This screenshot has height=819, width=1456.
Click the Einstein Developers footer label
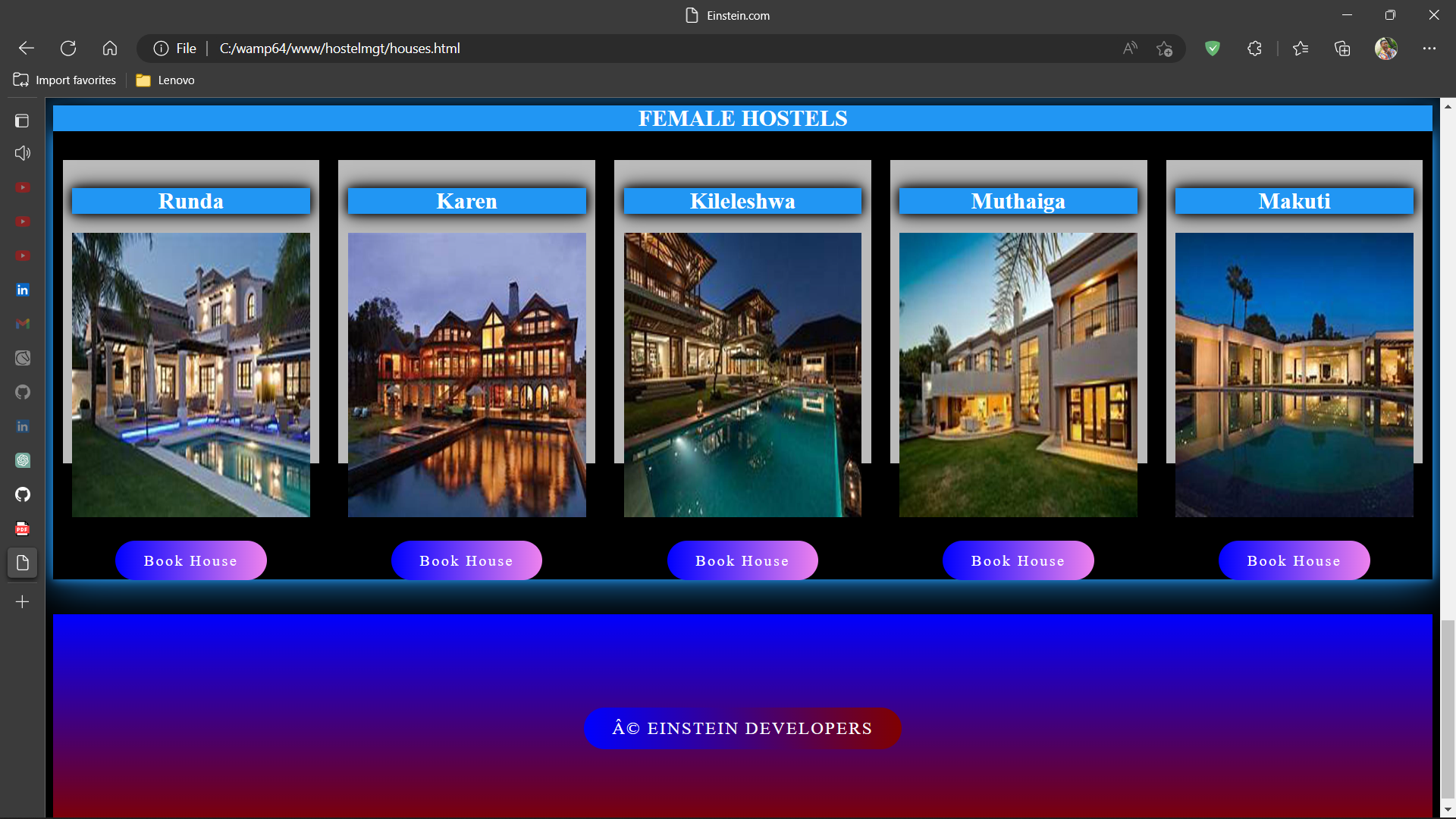click(x=742, y=728)
